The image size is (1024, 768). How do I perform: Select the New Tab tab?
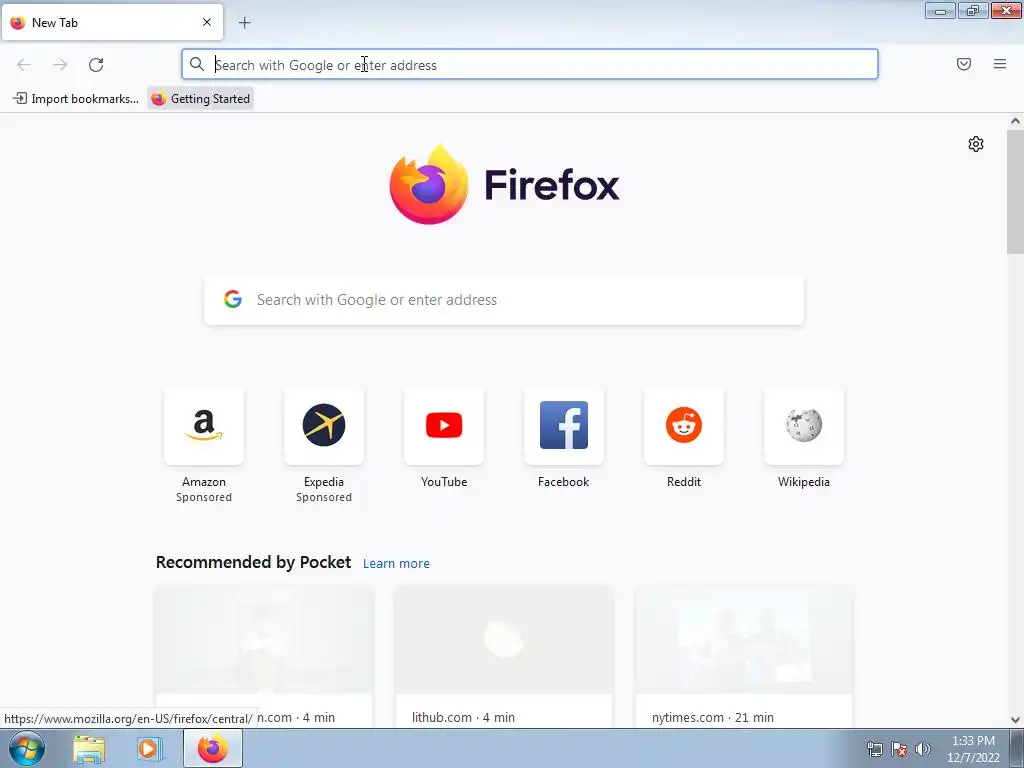[x=112, y=22]
